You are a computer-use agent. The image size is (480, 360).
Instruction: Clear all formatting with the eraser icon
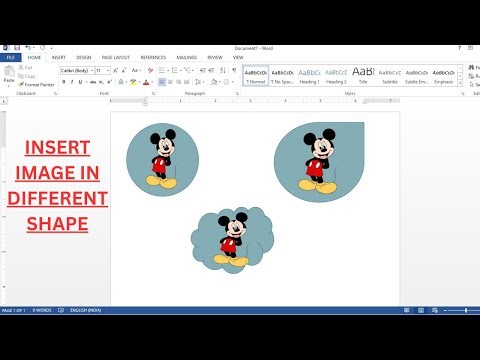click(150, 71)
